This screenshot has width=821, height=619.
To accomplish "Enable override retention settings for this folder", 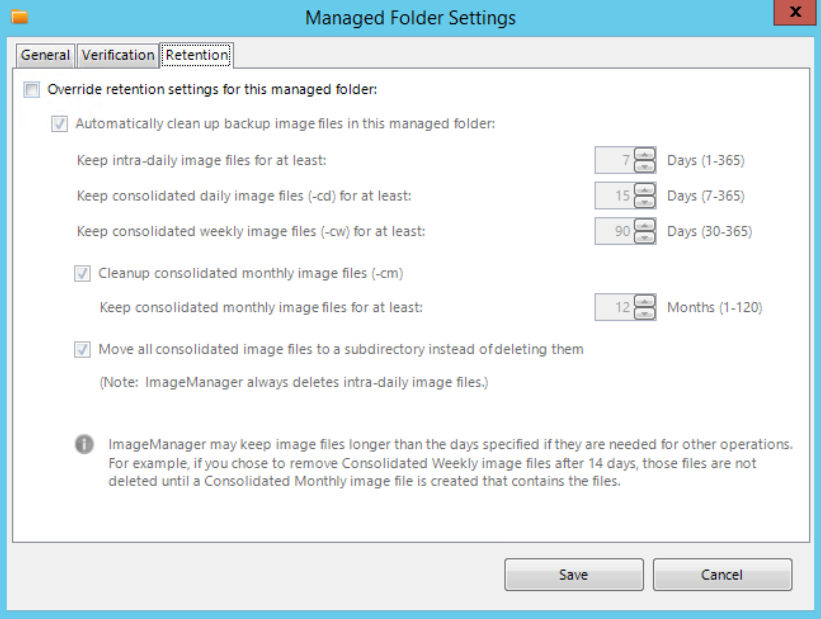I will [31, 89].
